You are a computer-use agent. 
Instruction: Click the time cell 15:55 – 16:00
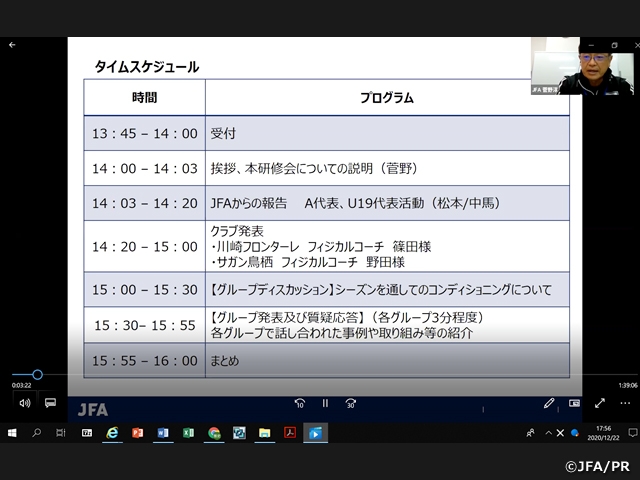pyautogui.click(x=145, y=361)
